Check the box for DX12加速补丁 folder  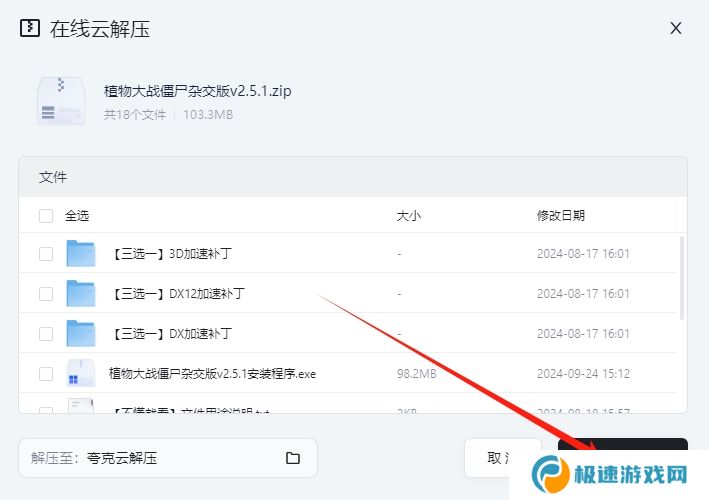click(46, 294)
